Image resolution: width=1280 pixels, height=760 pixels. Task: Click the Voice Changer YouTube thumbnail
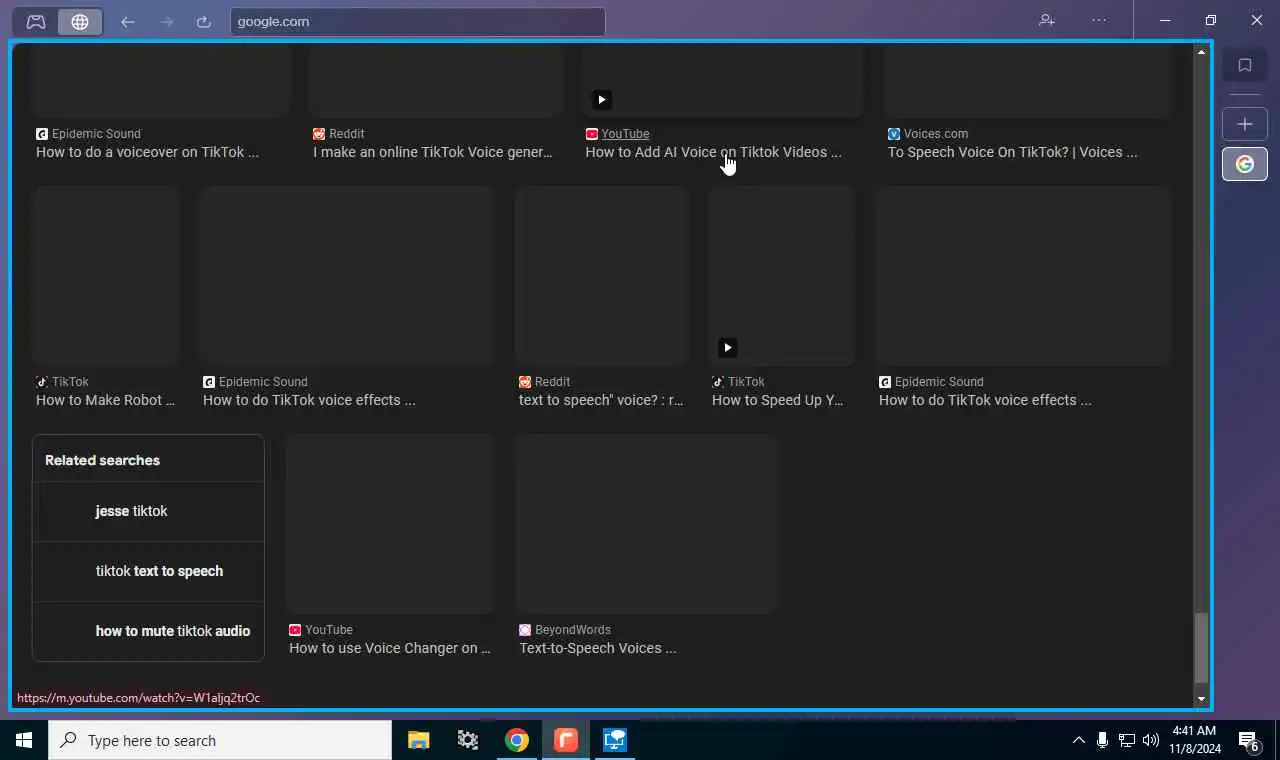click(391, 523)
